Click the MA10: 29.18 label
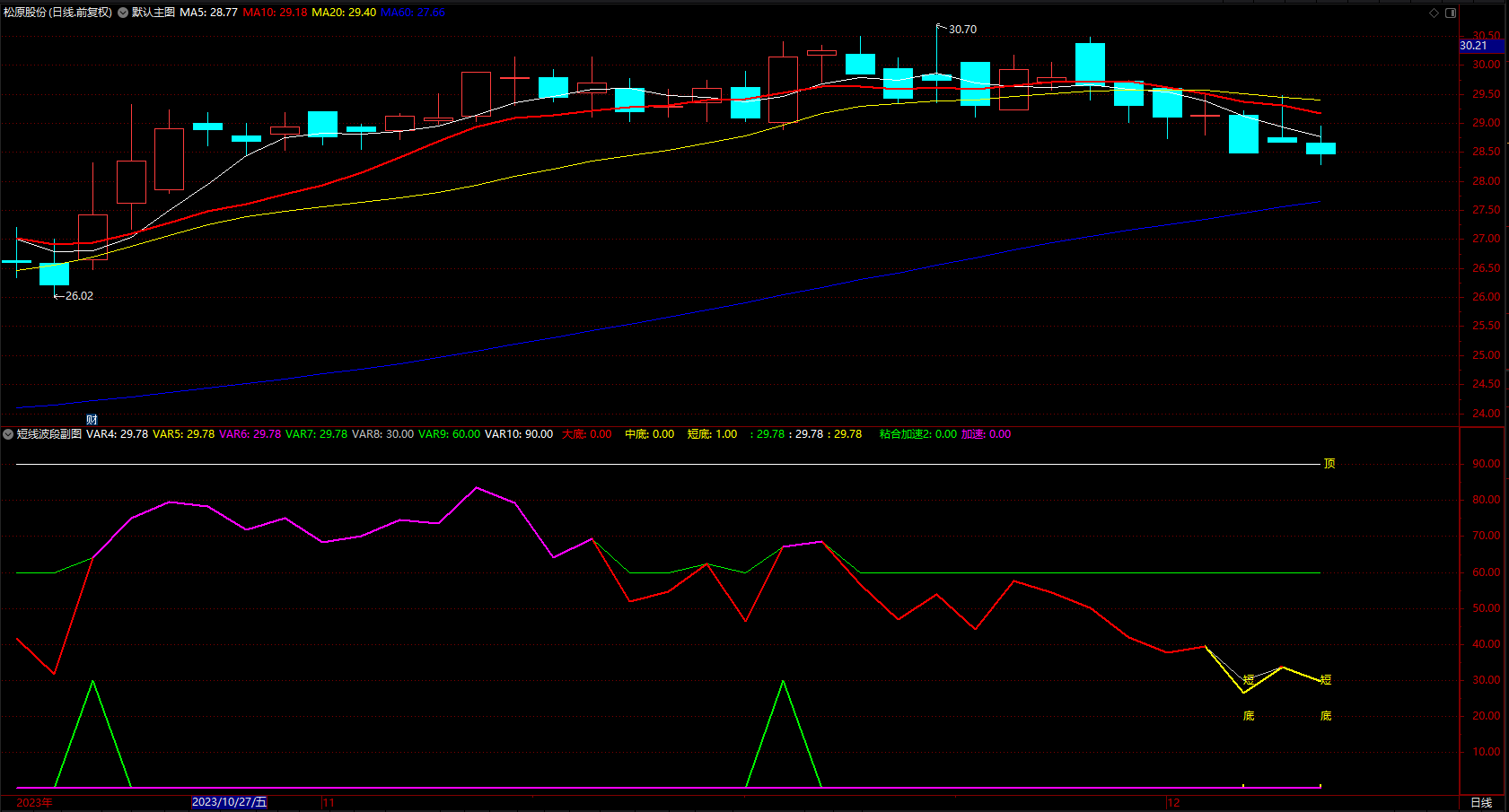1509x812 pixels. 276,13
